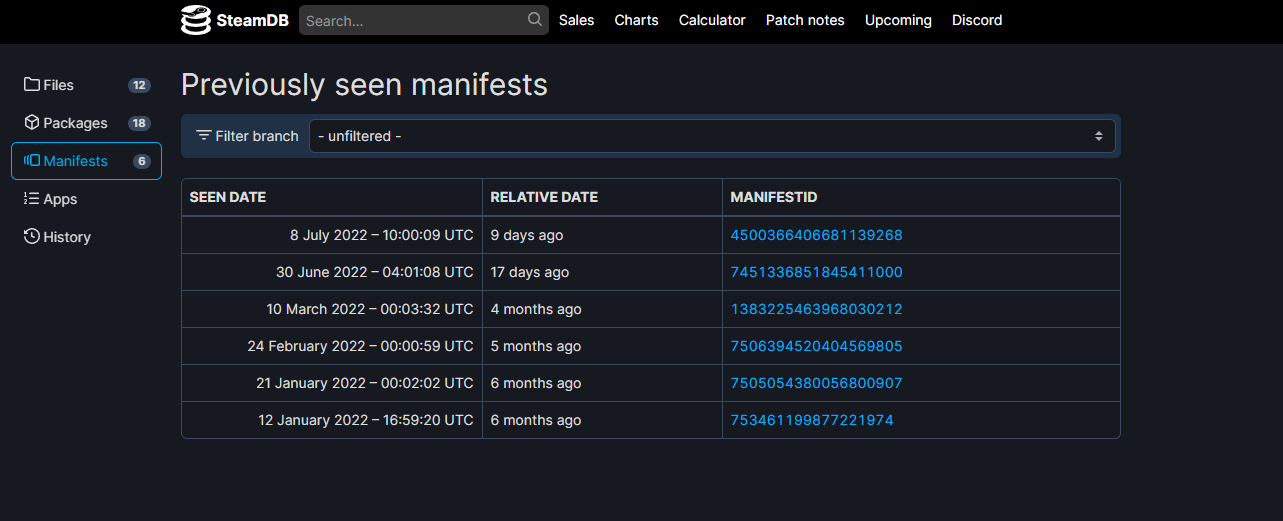Click the Filter branch funnel icon

click(x=204, y=135)
